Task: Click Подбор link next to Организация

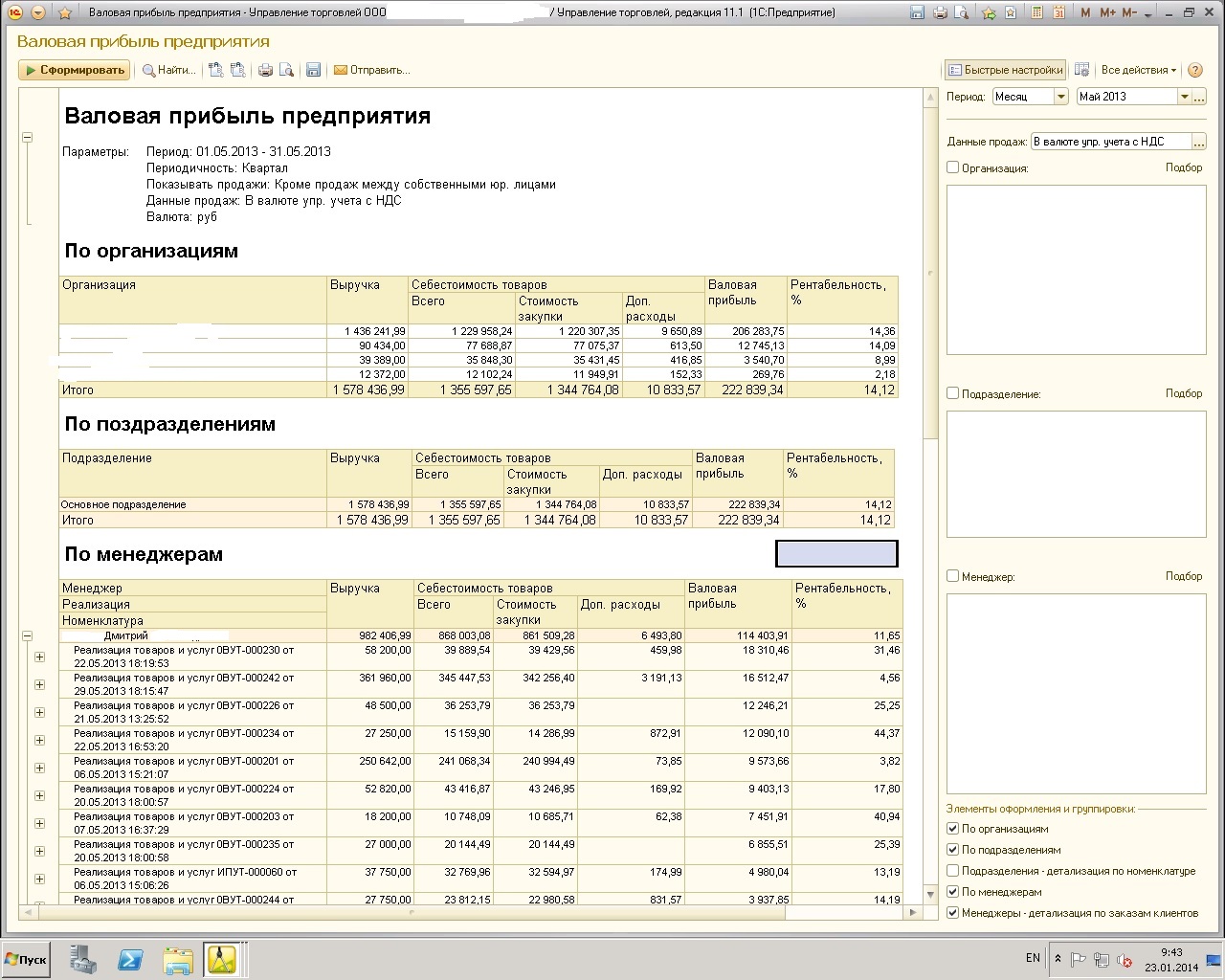Action: [x=1184, y=167]
